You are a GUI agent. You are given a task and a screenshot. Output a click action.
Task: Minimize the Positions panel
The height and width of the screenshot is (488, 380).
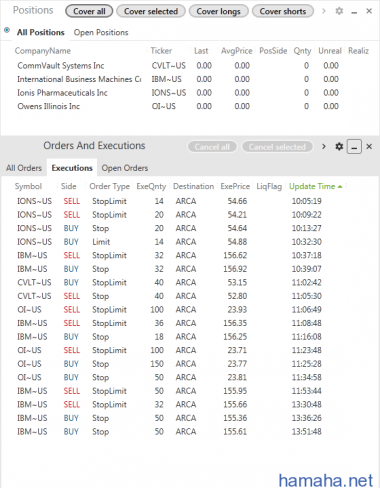[354, 12]
